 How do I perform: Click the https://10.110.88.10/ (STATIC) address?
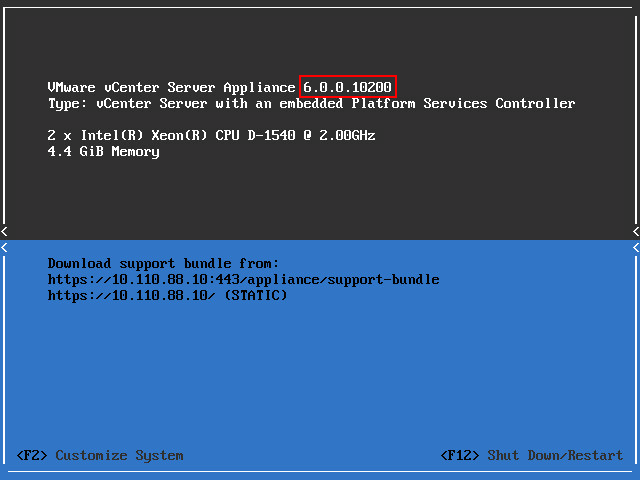tap(167, 296)
